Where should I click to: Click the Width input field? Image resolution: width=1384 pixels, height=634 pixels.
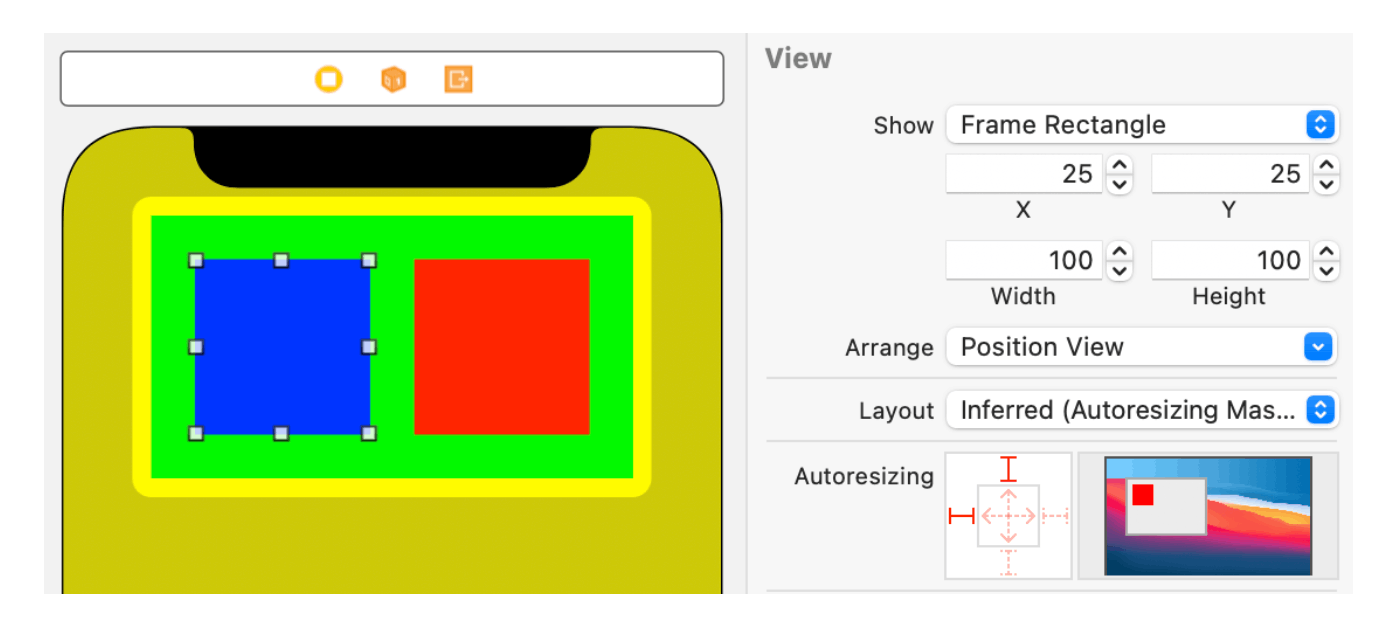(x=1024, y=259)
